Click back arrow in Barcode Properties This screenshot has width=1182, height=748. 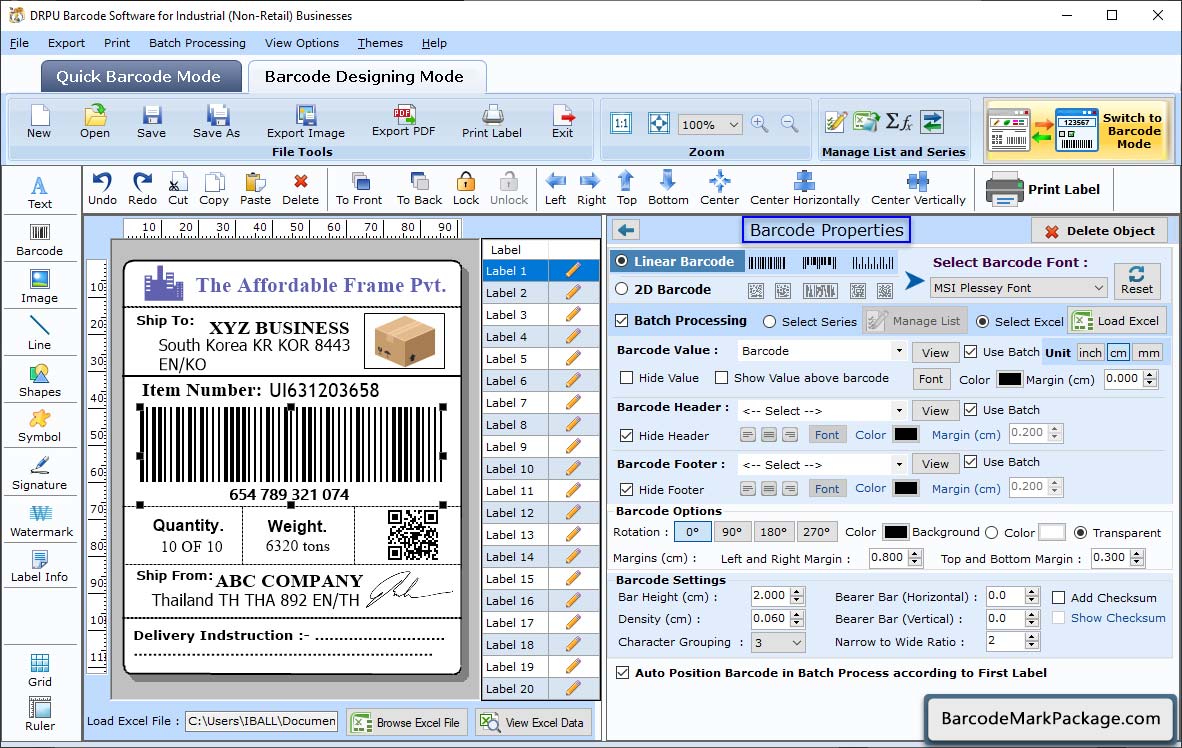point(626,230)
